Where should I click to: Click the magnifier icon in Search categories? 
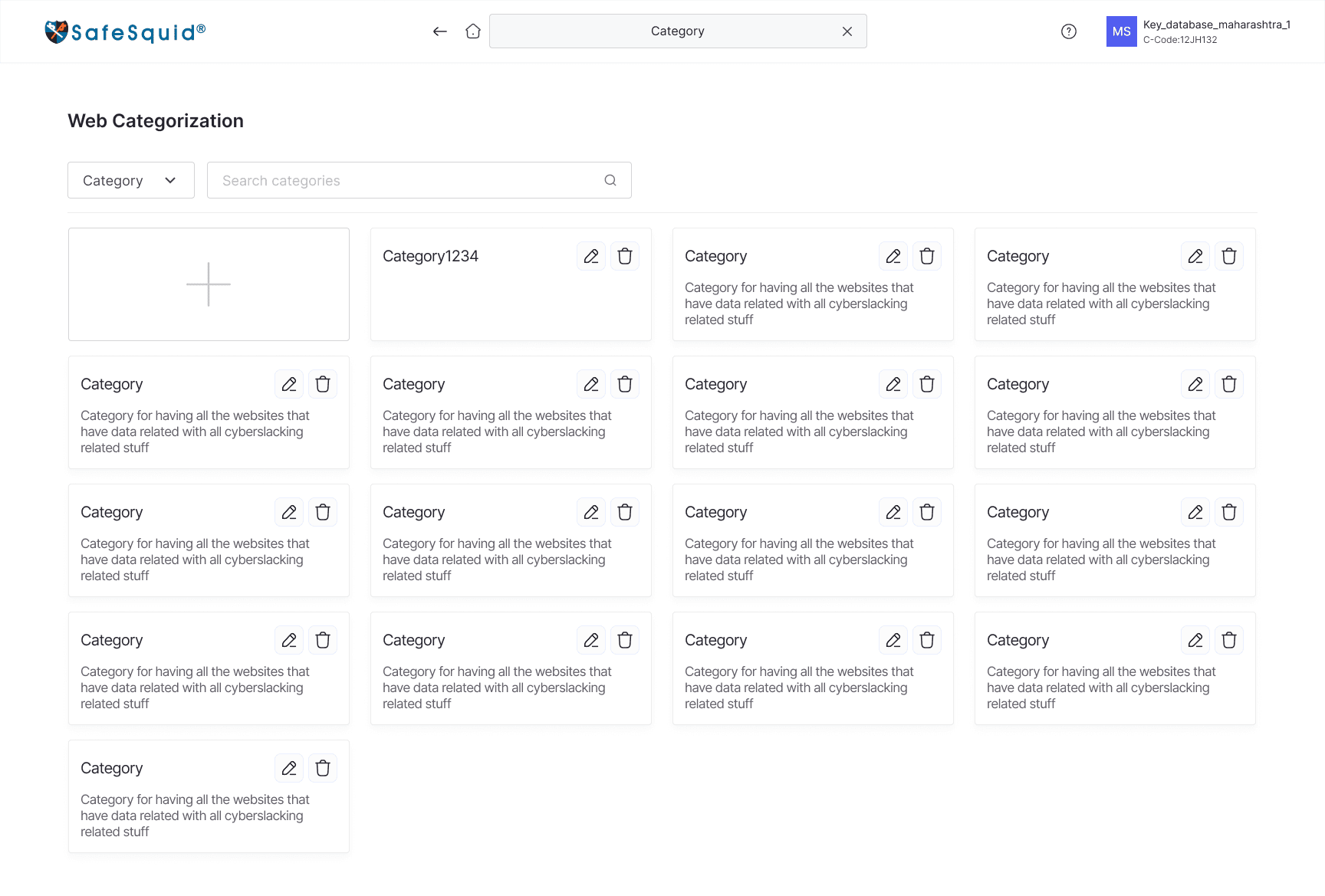[x=610, y=180]
